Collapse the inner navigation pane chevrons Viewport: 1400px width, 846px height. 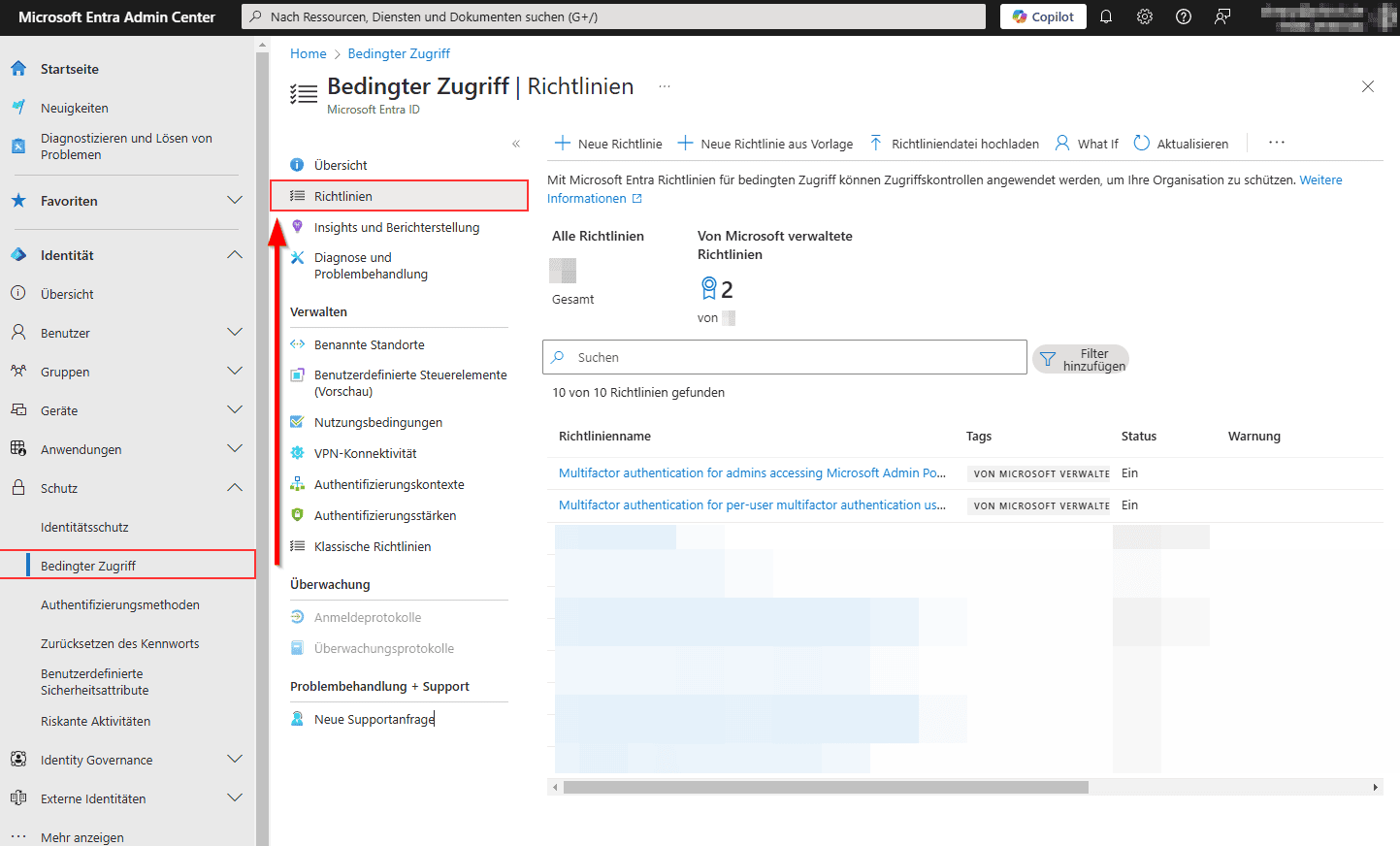tap(516, 144)
